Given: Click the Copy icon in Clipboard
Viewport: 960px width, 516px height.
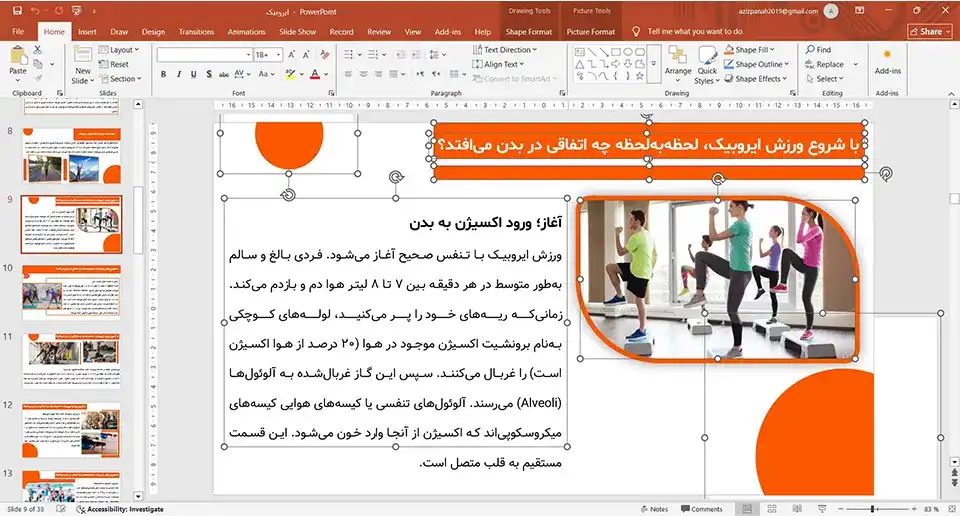Looking at the screenshot, I should pyautogui.click(x=38, y=64).
